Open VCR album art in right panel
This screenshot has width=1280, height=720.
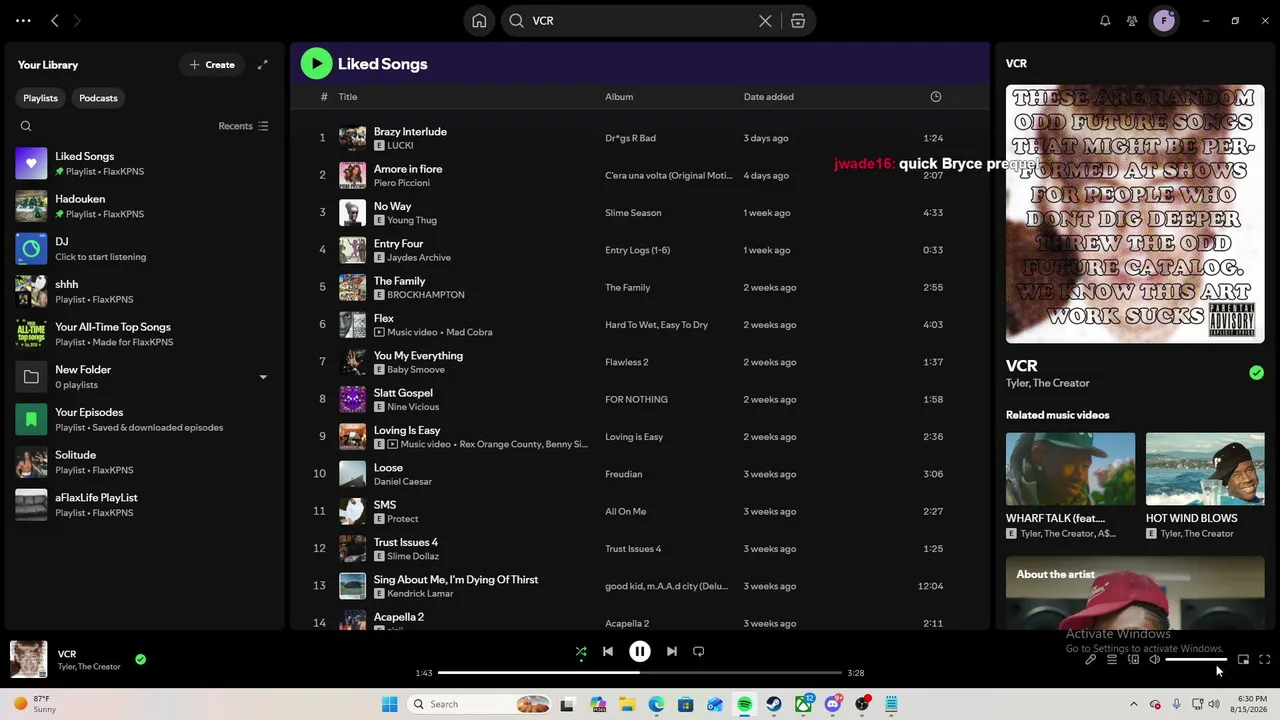1135,214
